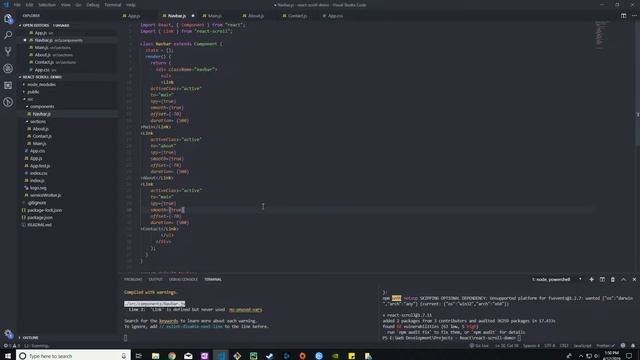The image size is (640, 360).
Task: Open notifications bell in status bar
Action: coord(633,346)
